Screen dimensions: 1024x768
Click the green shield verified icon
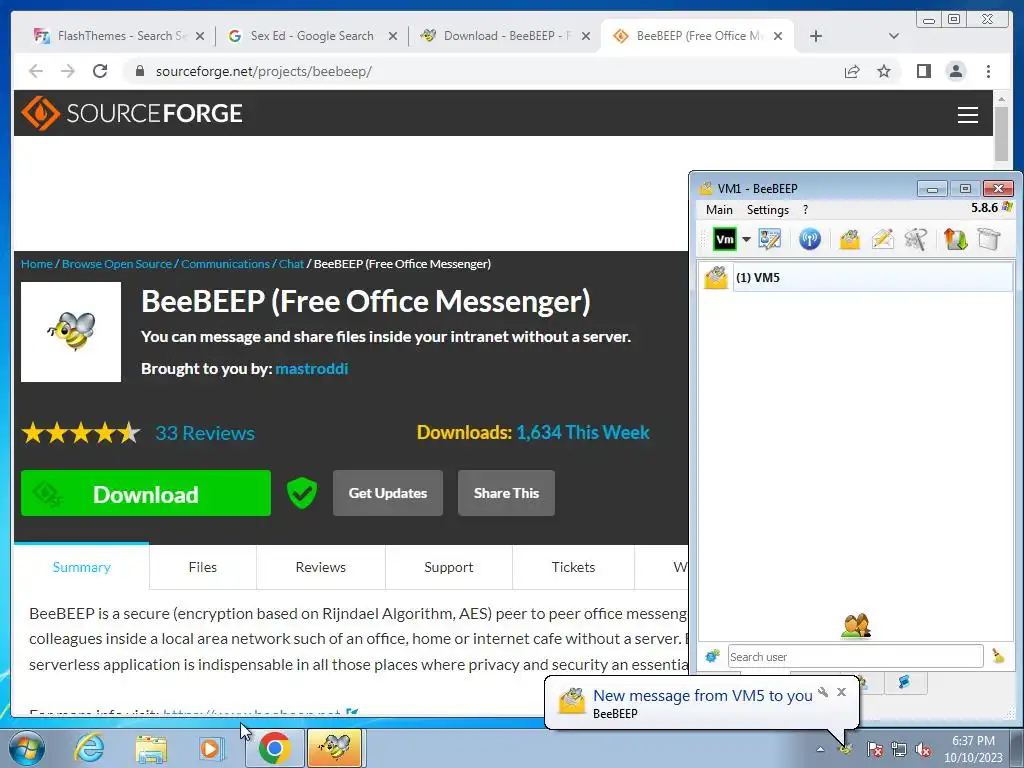[x=302, y=493]
